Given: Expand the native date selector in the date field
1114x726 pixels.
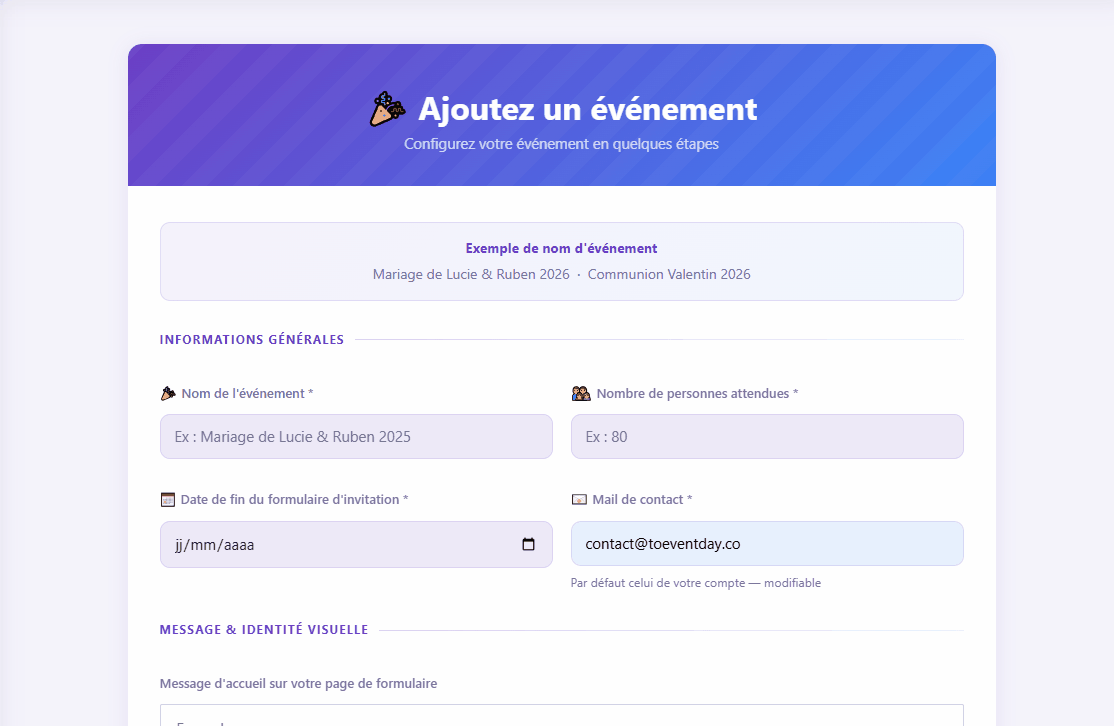Looking at the screenshot, I should coord(529,544).
